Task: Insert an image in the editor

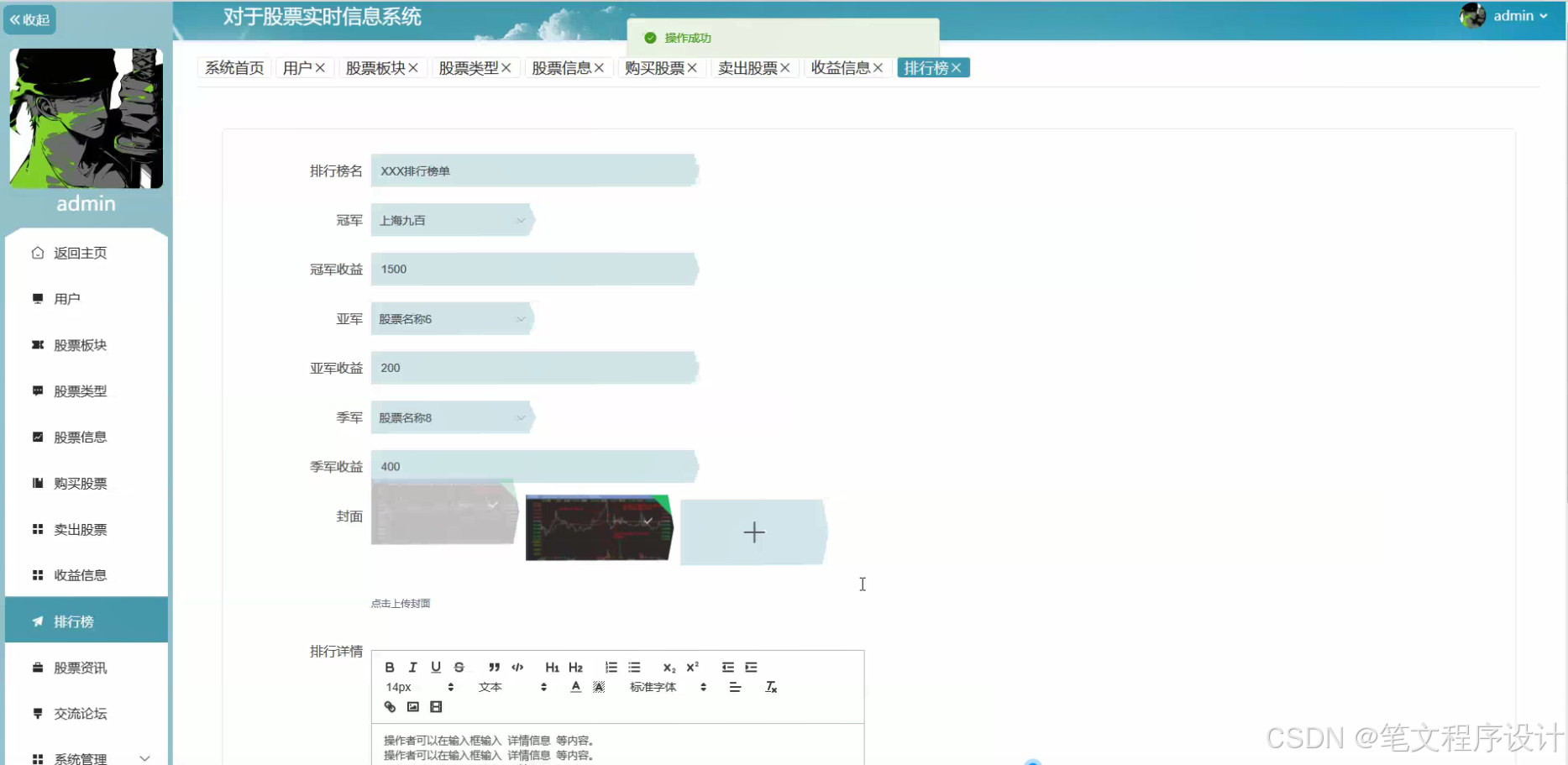Action: click(412, 707)
